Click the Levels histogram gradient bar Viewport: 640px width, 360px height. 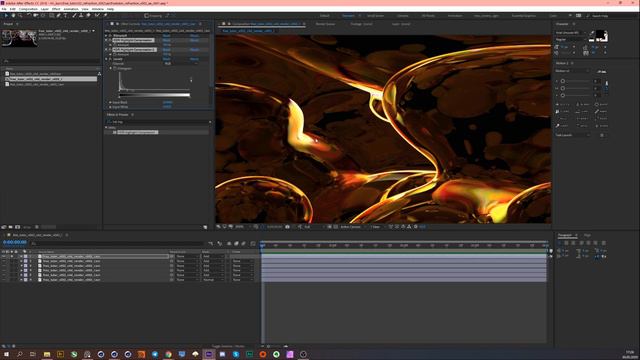(154, 95)
